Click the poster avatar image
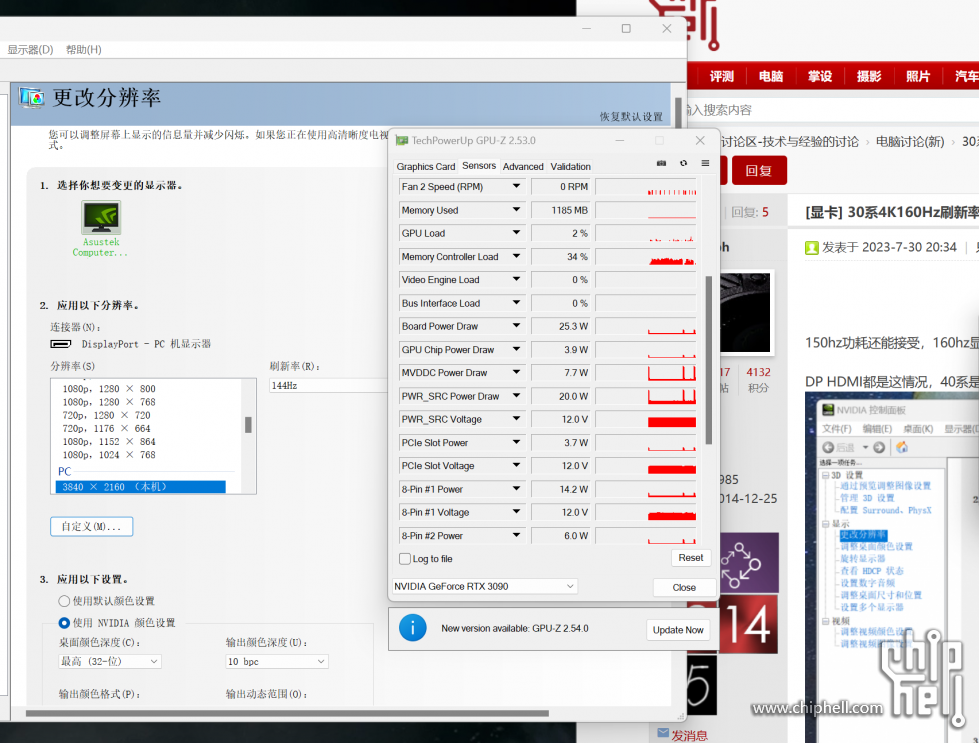 pyautogui.click(x=746, y=312)
